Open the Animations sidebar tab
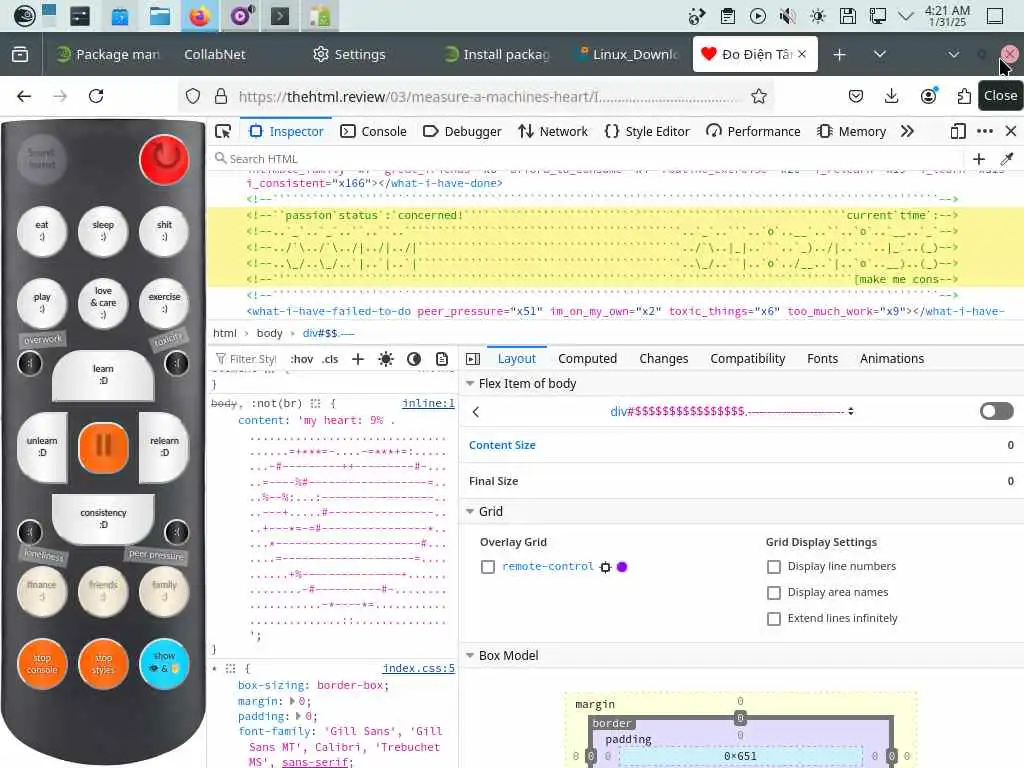 click(891, 359)
